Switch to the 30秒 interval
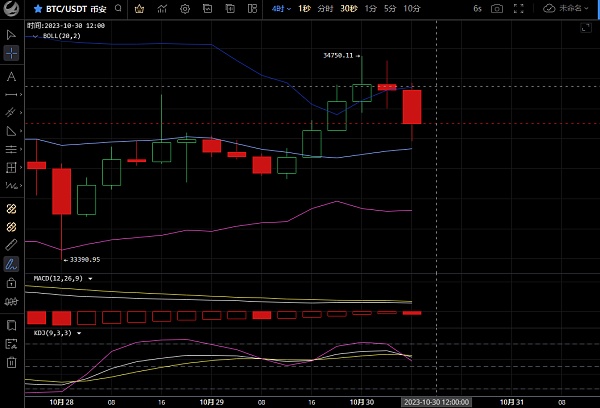The width and height of the screenshot is (600, 408). (x=348, y=9)
